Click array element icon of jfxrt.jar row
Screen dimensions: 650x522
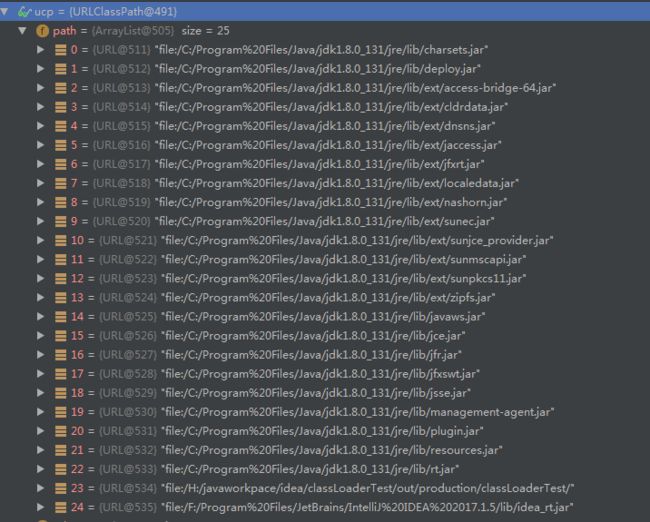[x=61, y=165]
